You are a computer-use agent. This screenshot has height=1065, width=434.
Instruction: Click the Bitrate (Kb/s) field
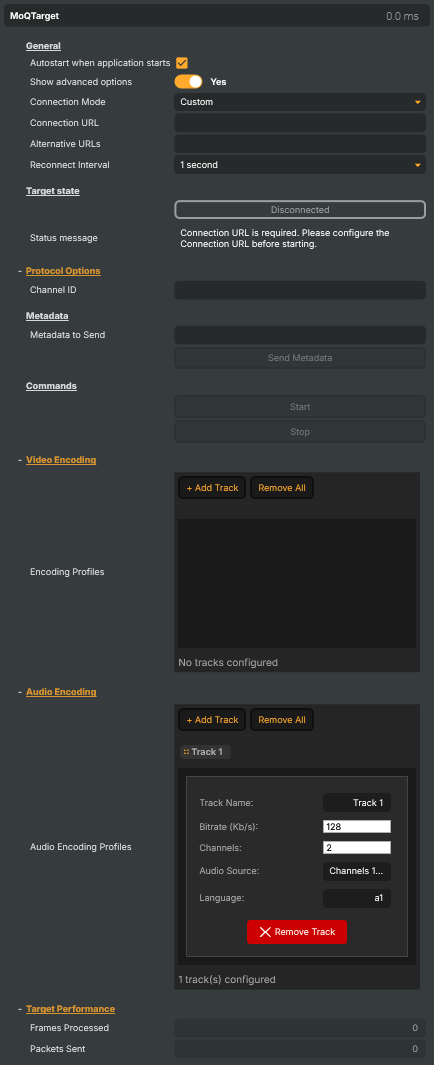tap(357, 827)
